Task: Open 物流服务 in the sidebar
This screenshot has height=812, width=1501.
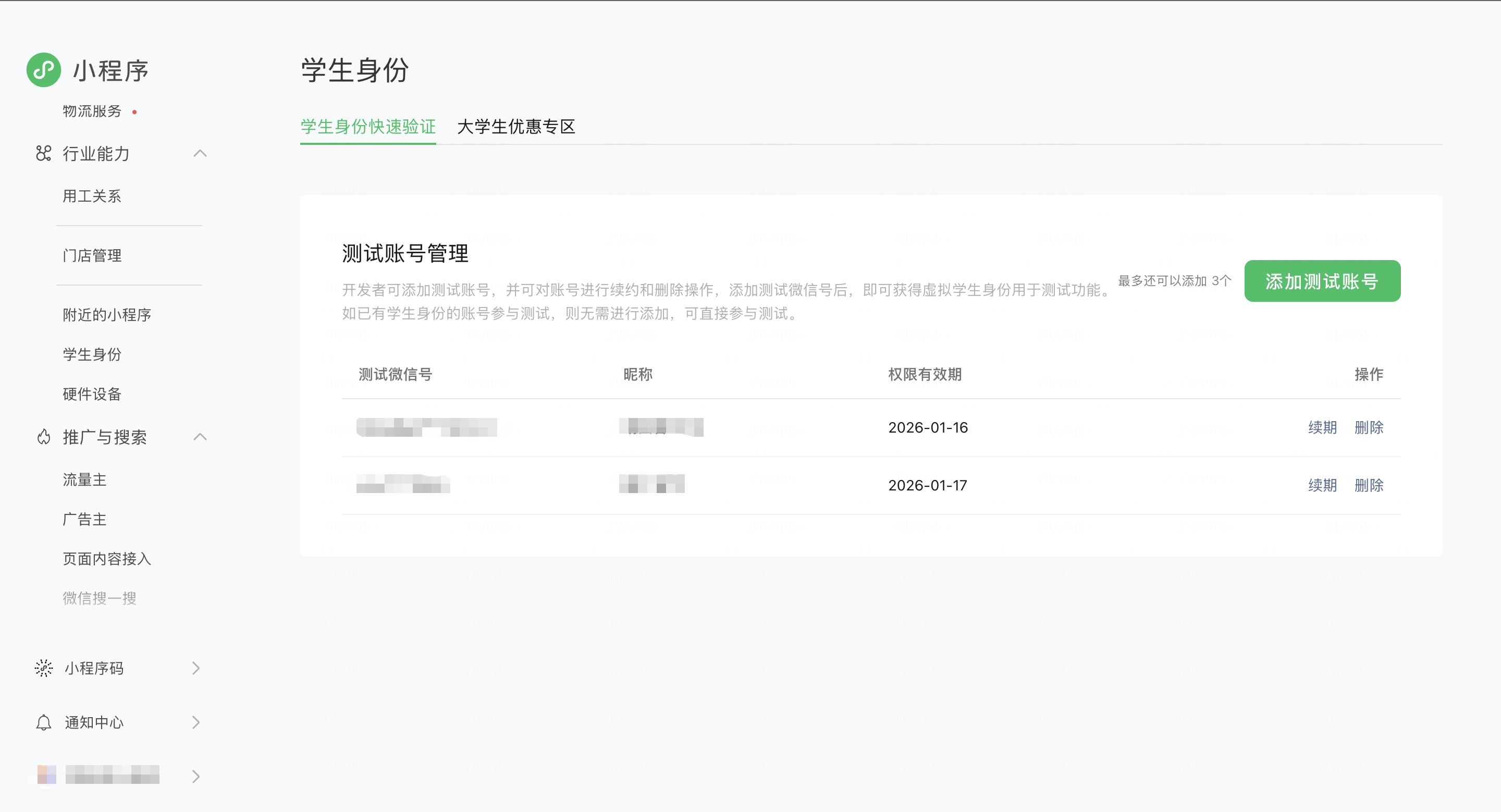Action: pyautogui.click(x=92, y=111)
